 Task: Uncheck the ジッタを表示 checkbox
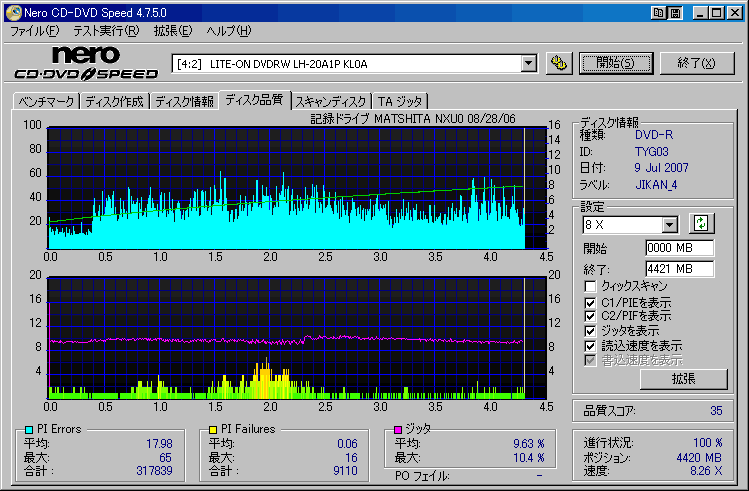(590, 330)
